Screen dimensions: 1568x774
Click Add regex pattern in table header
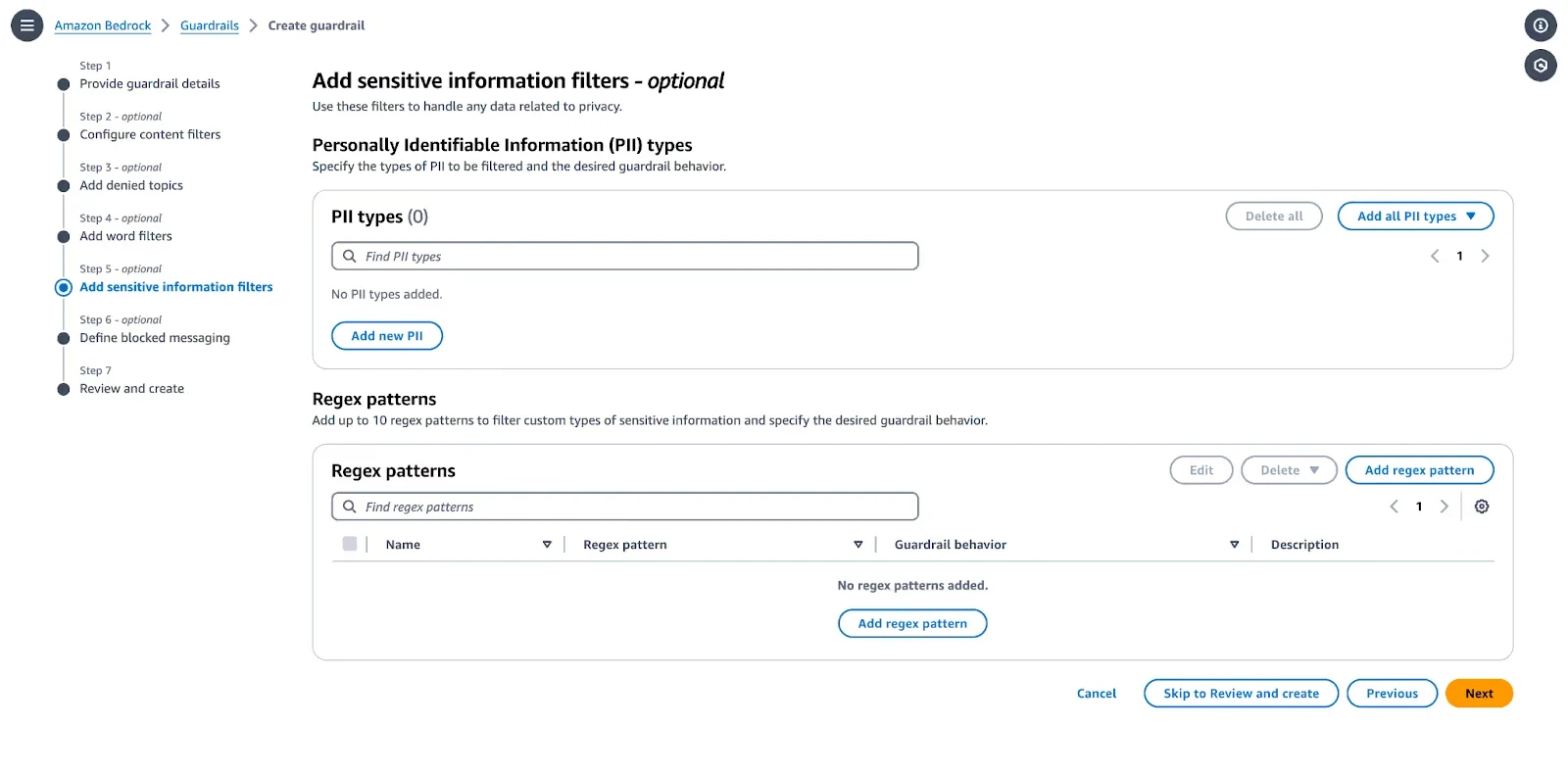(1419, 470)
